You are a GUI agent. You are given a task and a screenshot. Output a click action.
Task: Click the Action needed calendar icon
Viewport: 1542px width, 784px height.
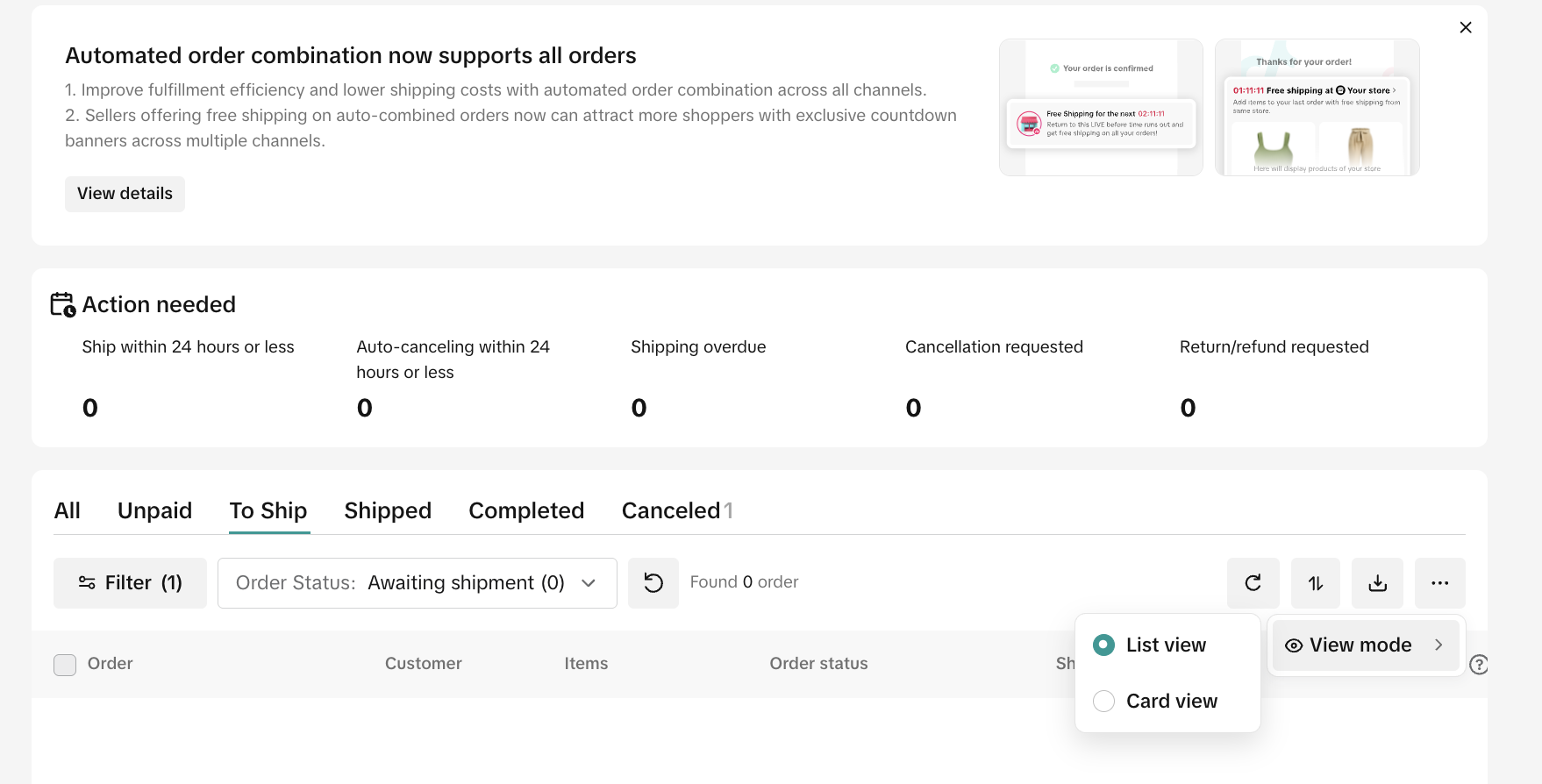click(62, 304)
